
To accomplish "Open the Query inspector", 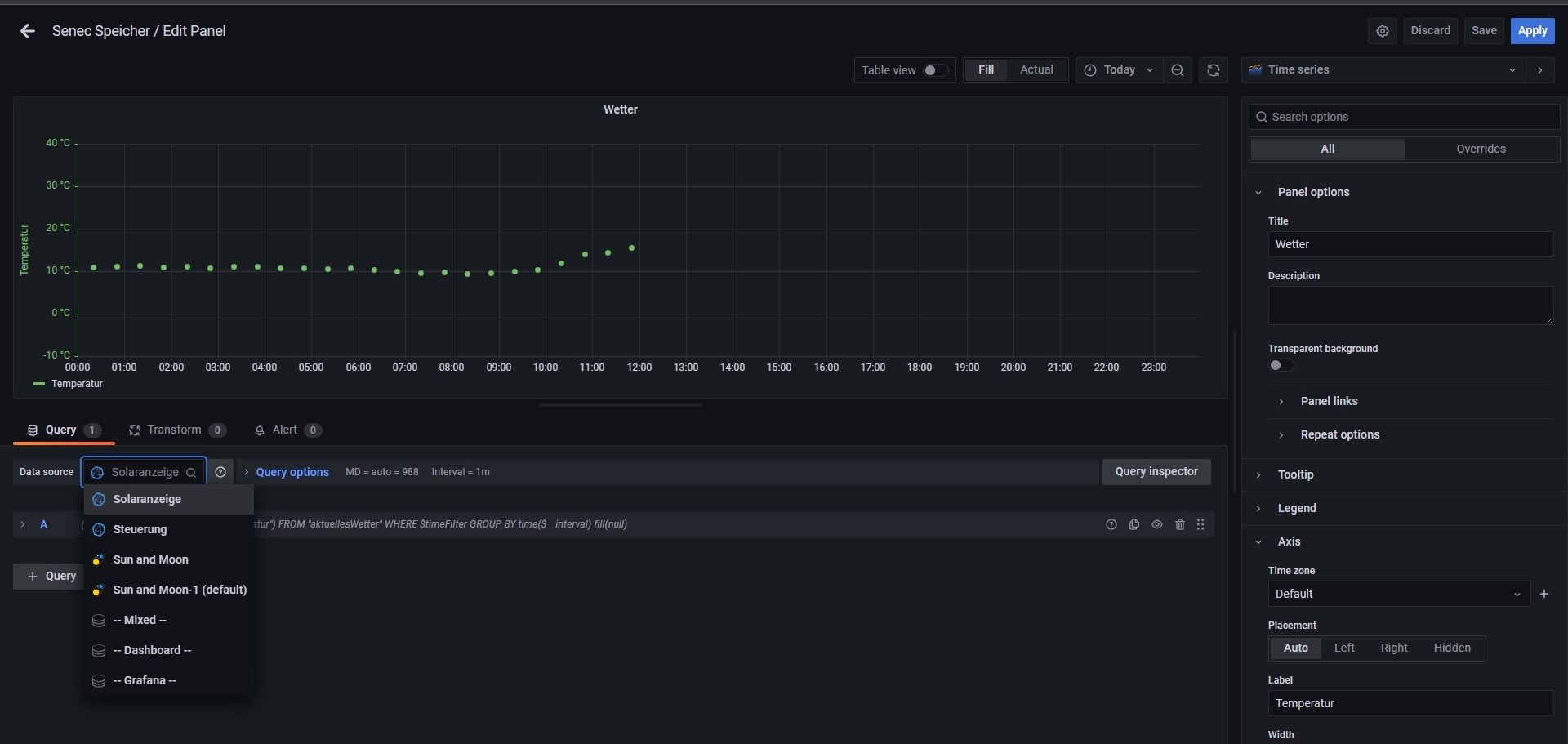I will tap(1156, 471).
